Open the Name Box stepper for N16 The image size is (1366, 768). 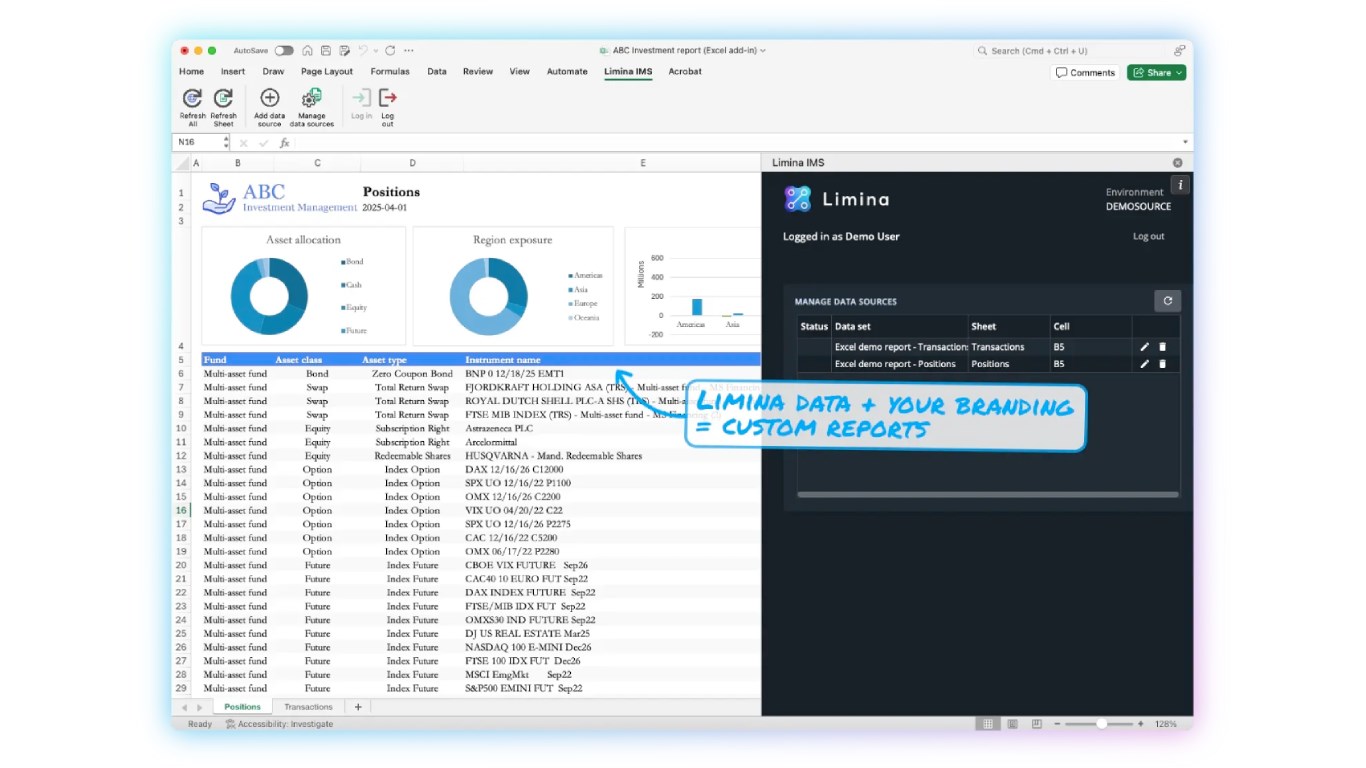click(227, 143)
